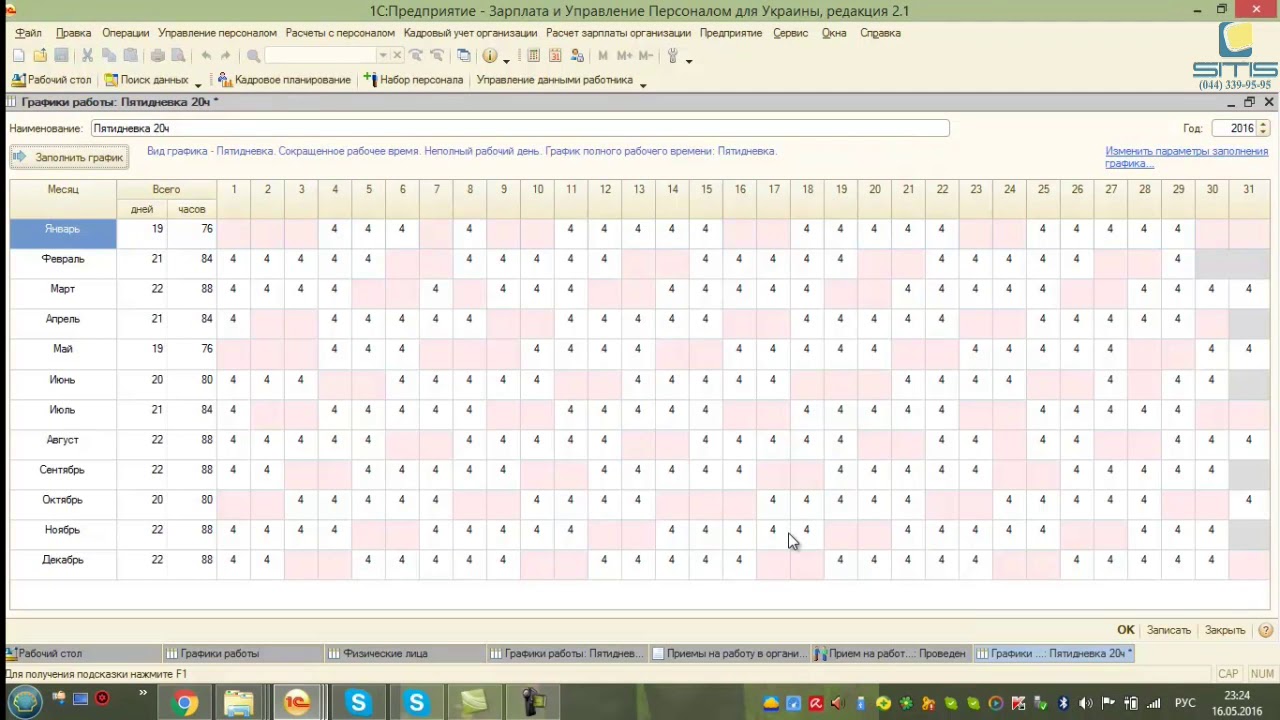Click the OK button

(1125, 631)
